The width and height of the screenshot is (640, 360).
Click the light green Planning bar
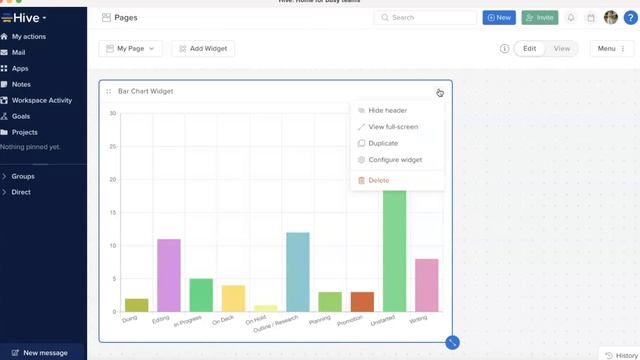click(x=330, y=302)
